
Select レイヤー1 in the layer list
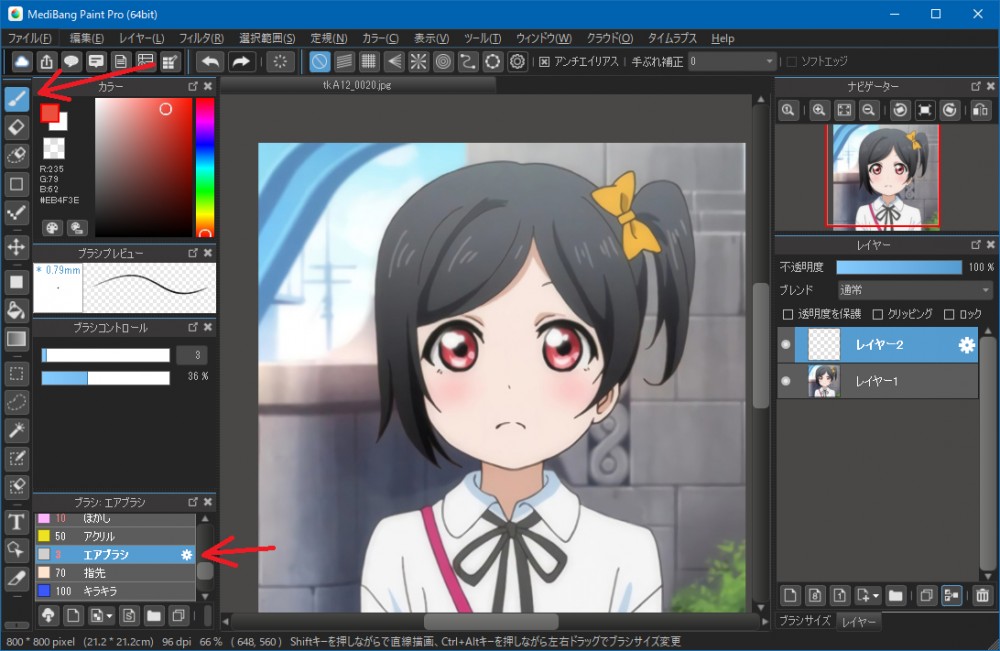(x=877, y=381)
